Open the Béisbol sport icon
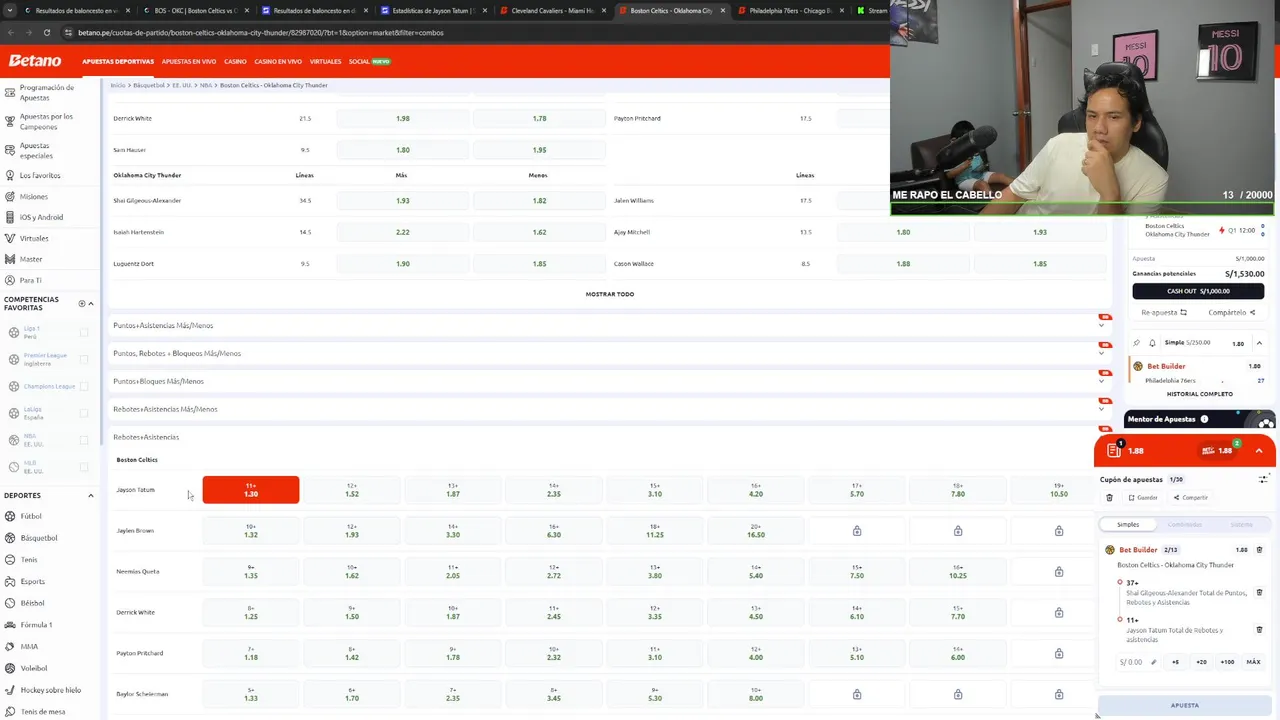 [x=10, y=603]
